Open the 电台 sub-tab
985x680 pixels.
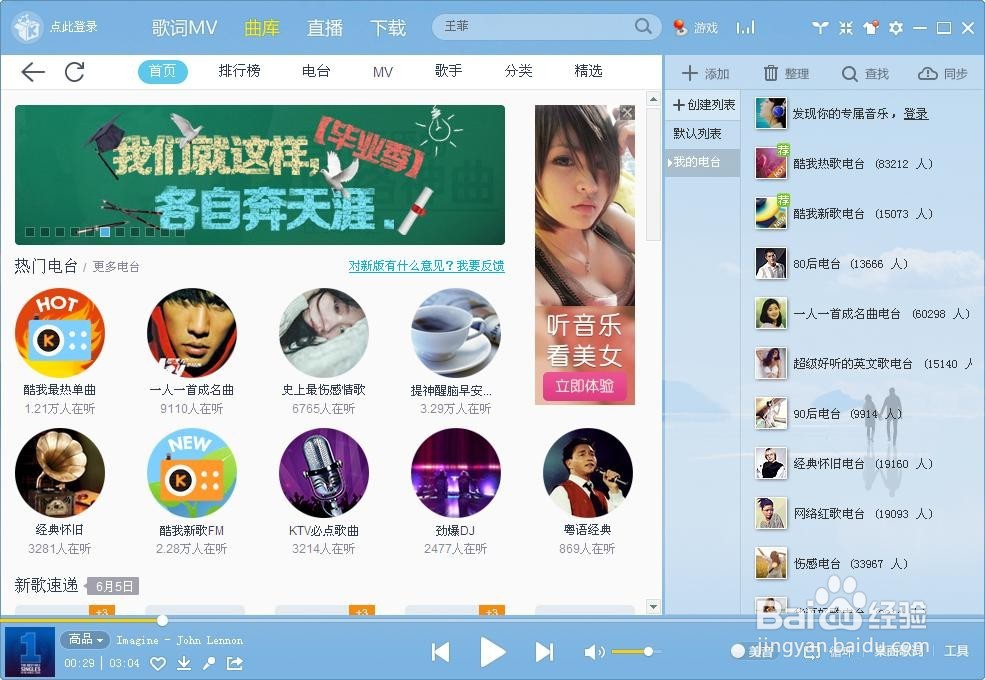coord(316,71)
